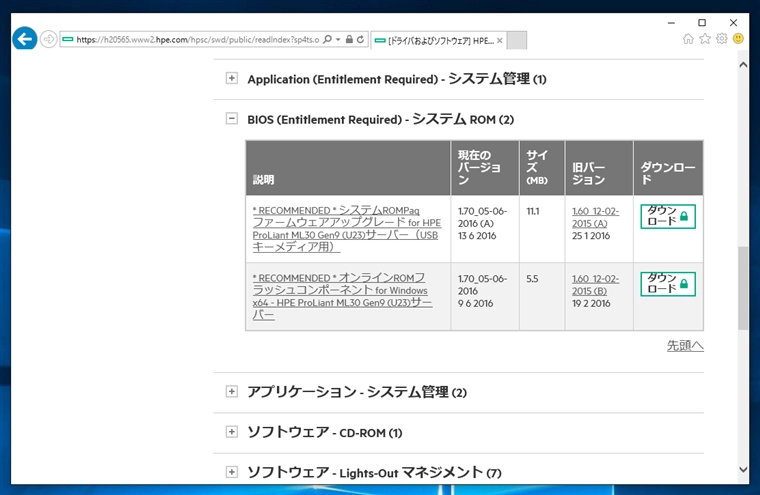Select the size value 11.1

tap(533, 211)
